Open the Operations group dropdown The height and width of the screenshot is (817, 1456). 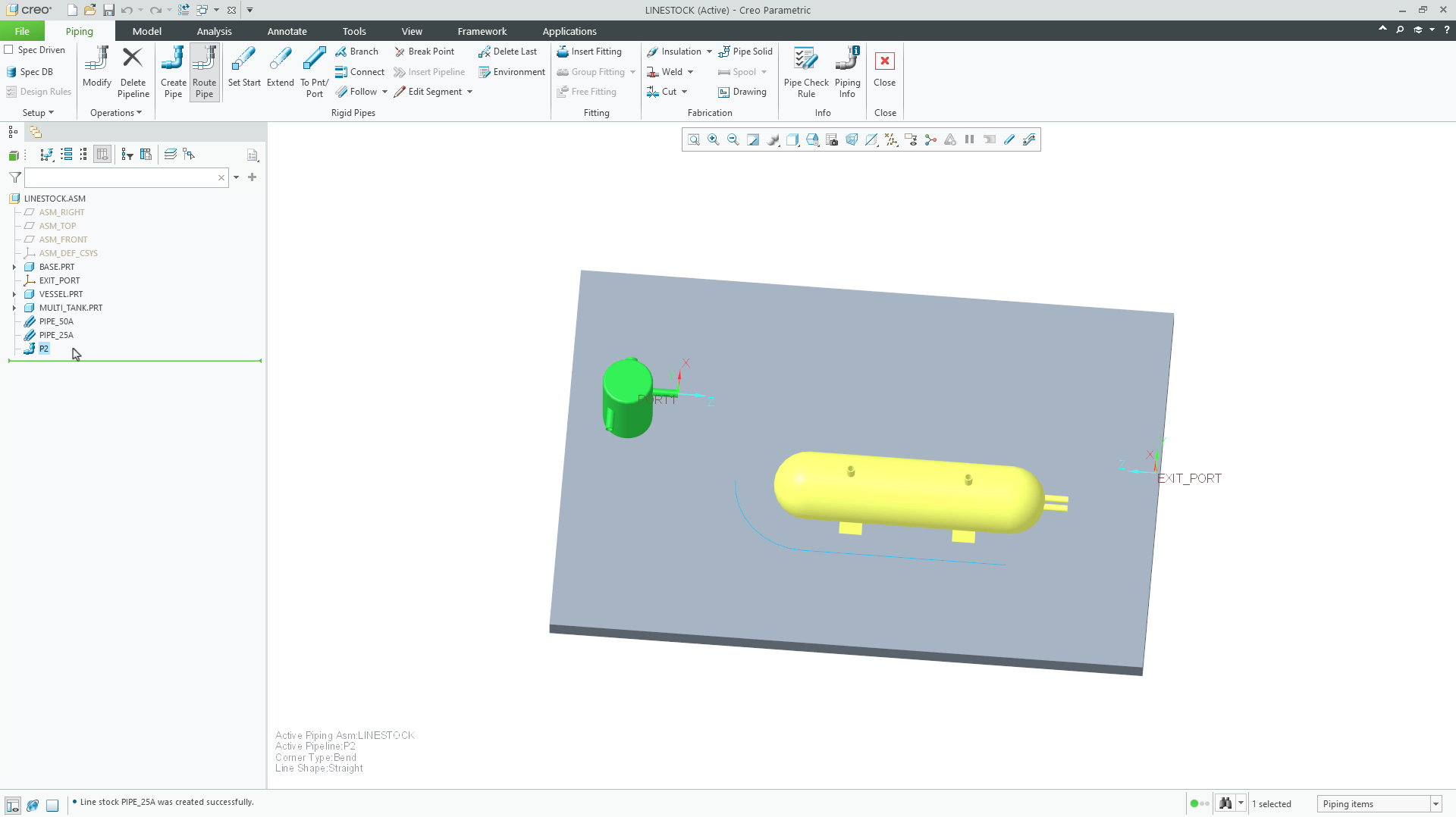115,113
